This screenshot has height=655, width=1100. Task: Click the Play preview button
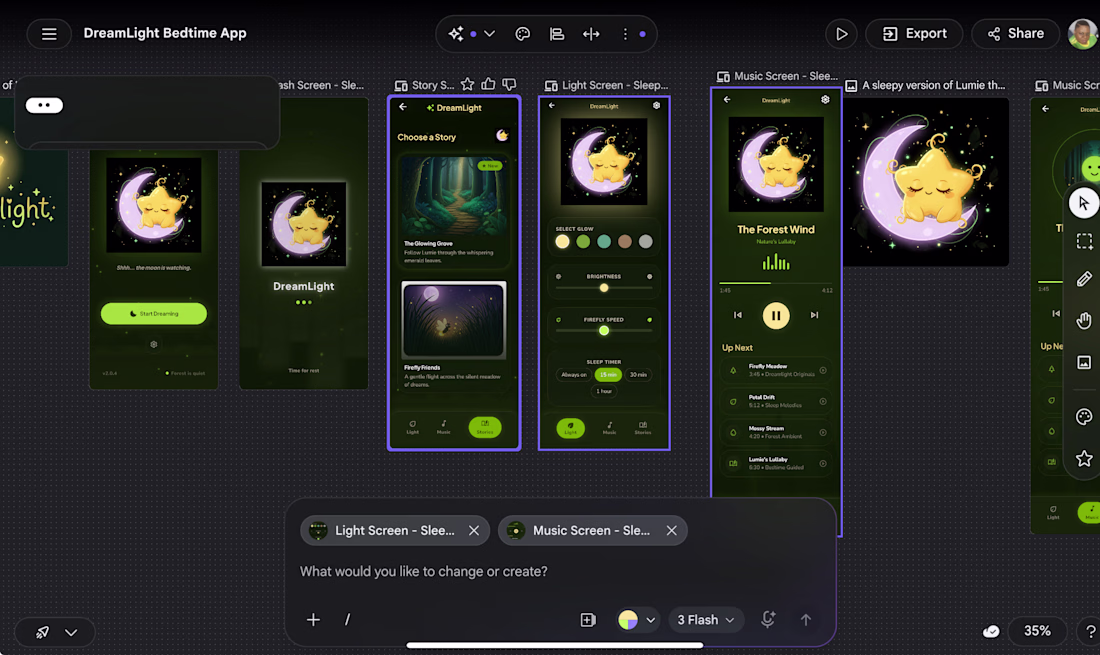point(841,34)
